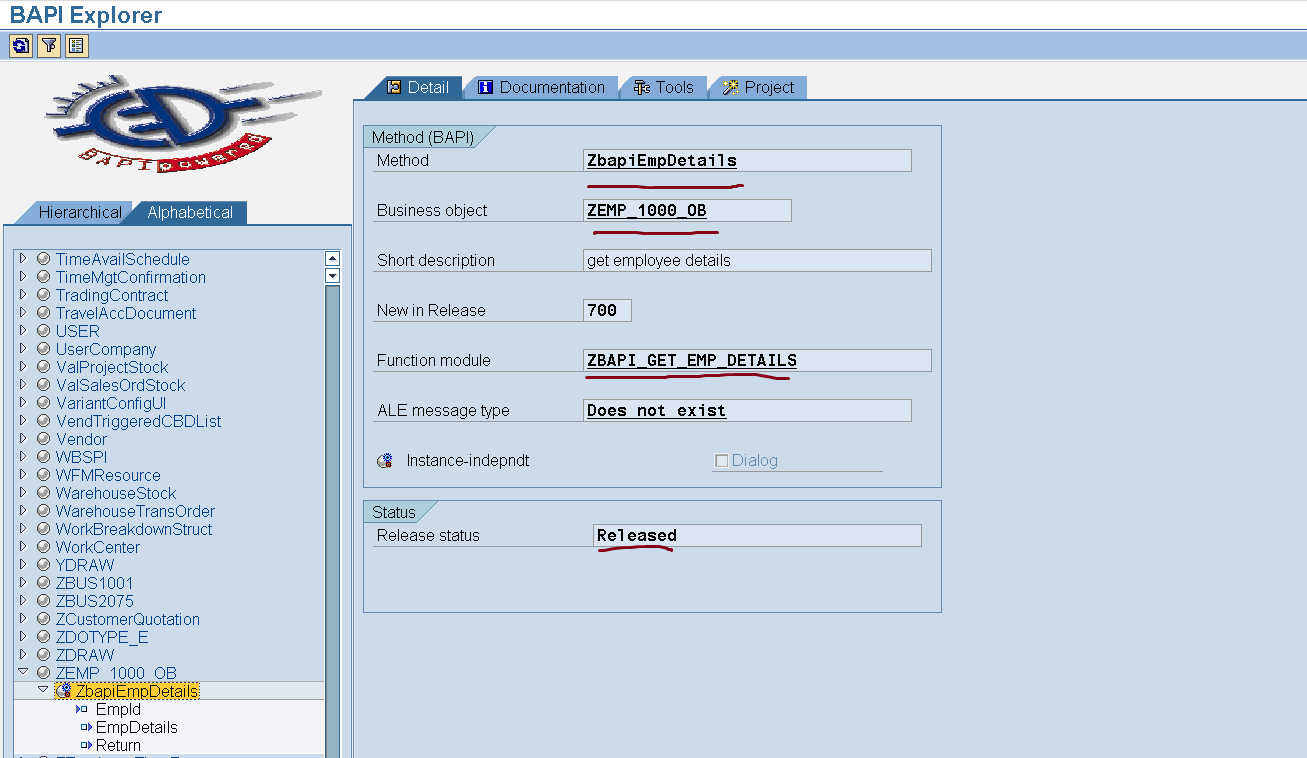Open the Legend display icon in the toolbar
Viewport: 1307px width, 758px height.
coord(74,45)
